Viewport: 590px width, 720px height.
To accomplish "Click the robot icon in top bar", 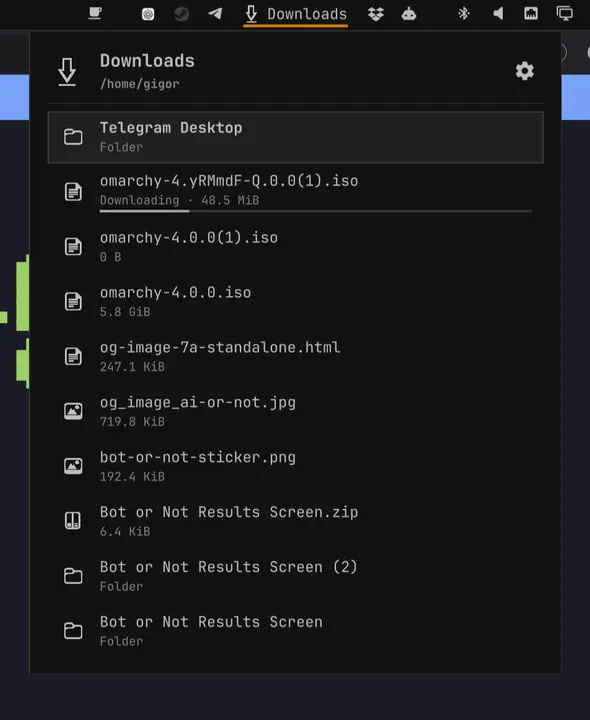I will [x=409, y=14].
